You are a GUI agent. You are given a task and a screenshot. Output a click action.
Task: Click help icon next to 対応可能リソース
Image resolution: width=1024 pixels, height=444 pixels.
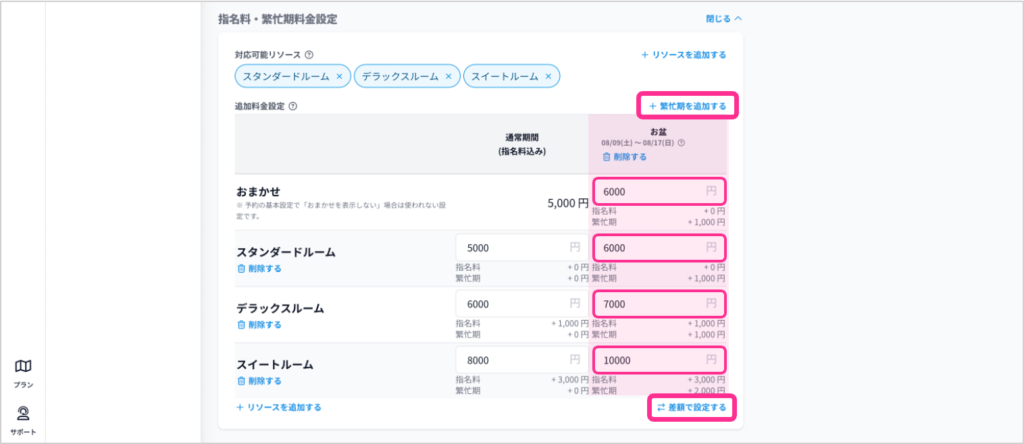click(x=309, y=55)
